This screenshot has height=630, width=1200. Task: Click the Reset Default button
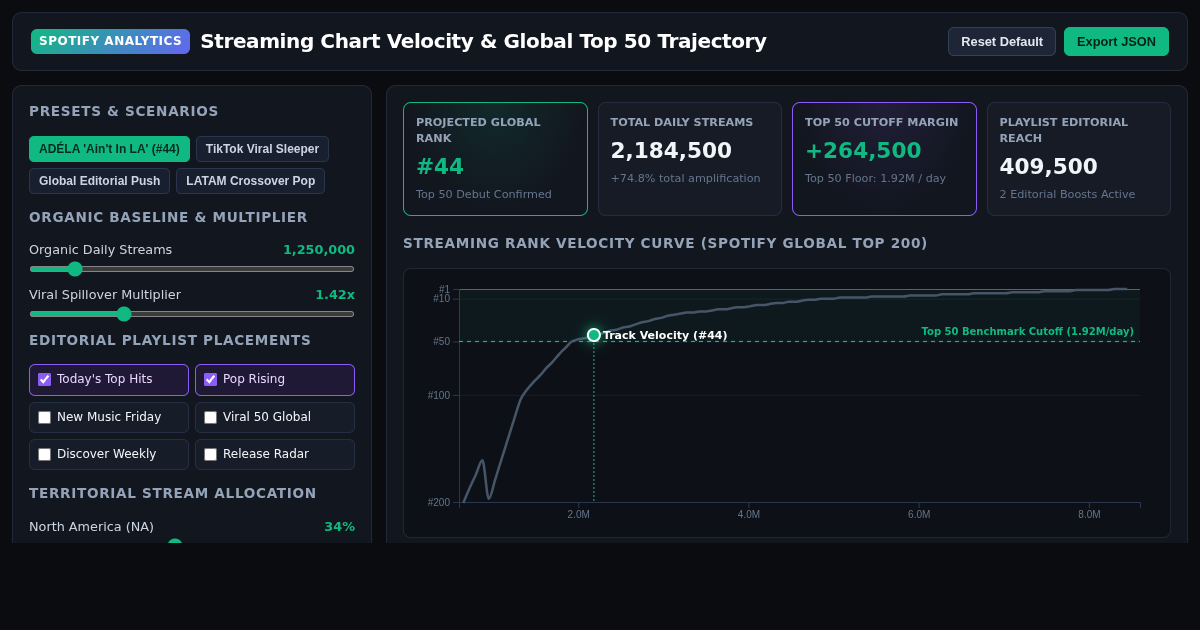[x=1002, y=41]
